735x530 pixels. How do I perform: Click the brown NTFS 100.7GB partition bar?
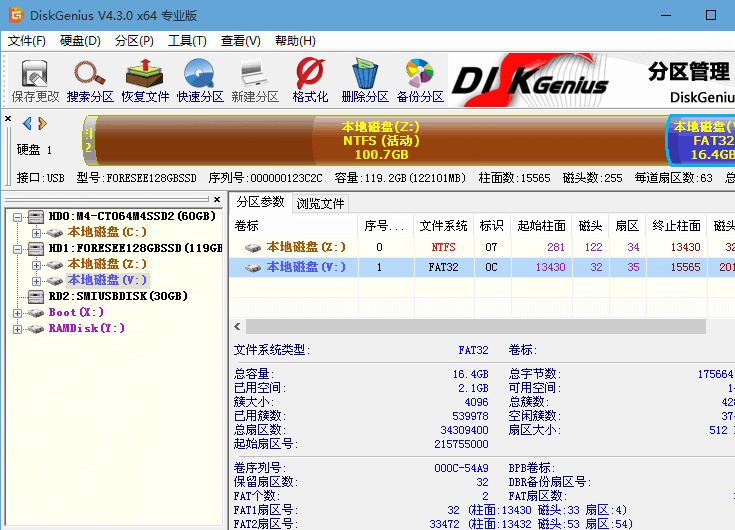pyautogui.click(x=380, y=141)
